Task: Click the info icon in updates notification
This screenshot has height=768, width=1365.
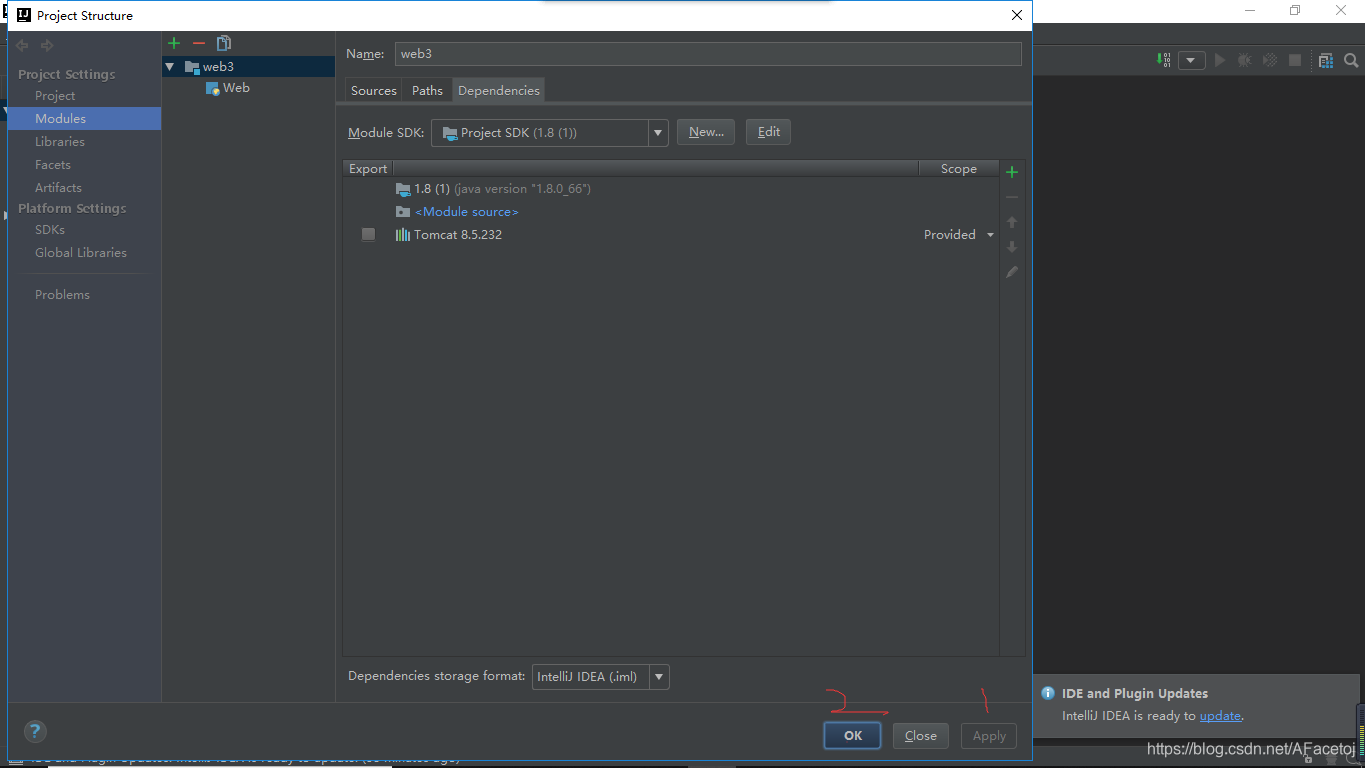Action: (1048, 693)
